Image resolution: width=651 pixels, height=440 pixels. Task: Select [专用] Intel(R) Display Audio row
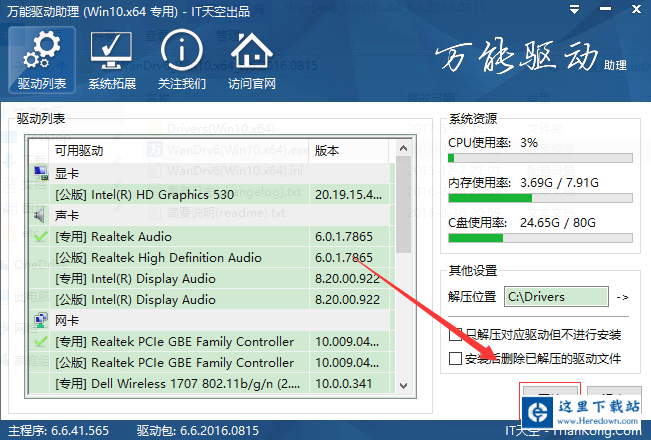click(x=210, y=279)
